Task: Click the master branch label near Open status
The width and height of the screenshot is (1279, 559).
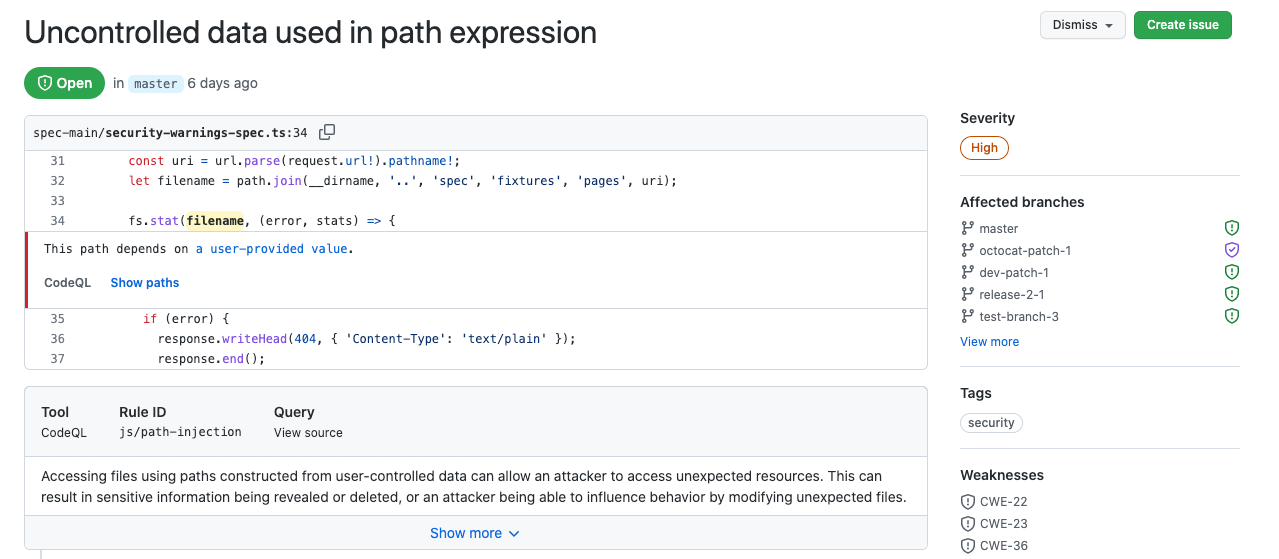Action: click(x=155, y=84)
